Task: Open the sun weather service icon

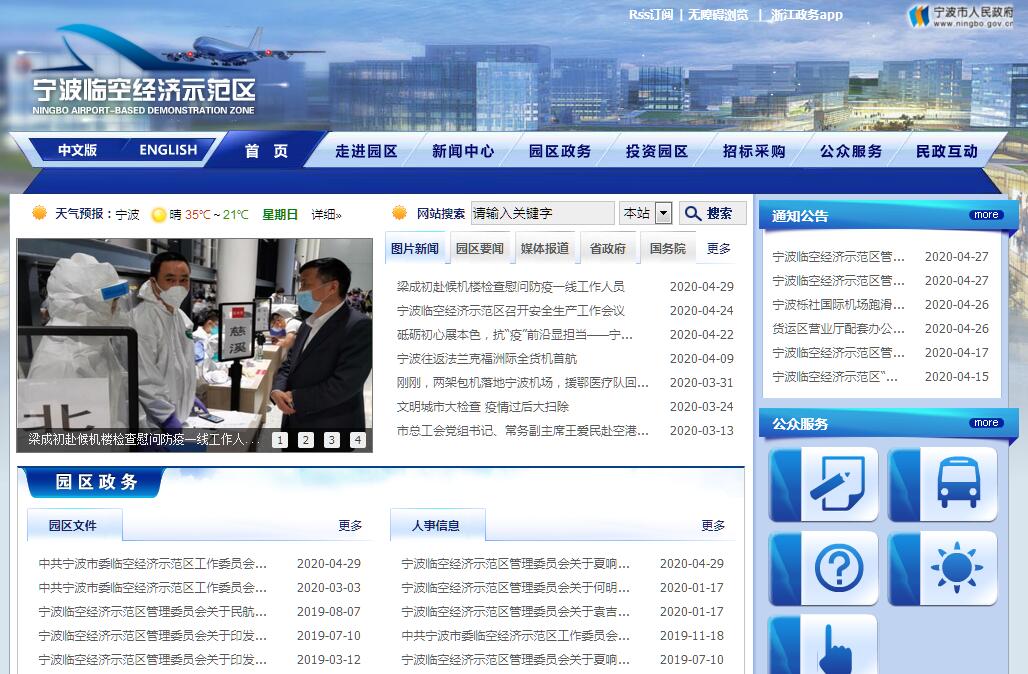Action: click(943, 568)
